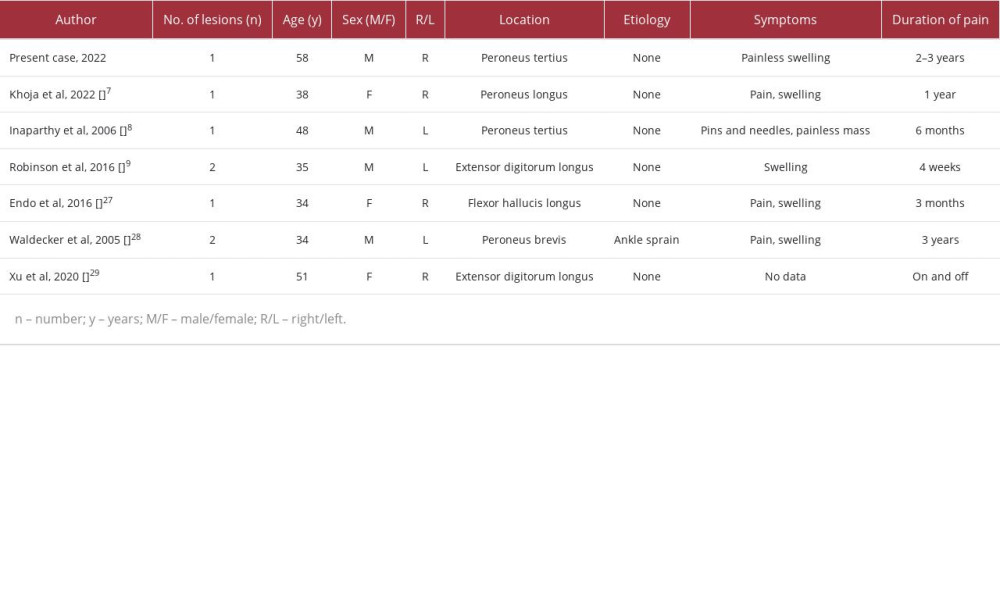The width and height of the screenshot is (1000, 600).
Task: Click 'Pain, swelling' in Endo row
Action: point(785,203)
